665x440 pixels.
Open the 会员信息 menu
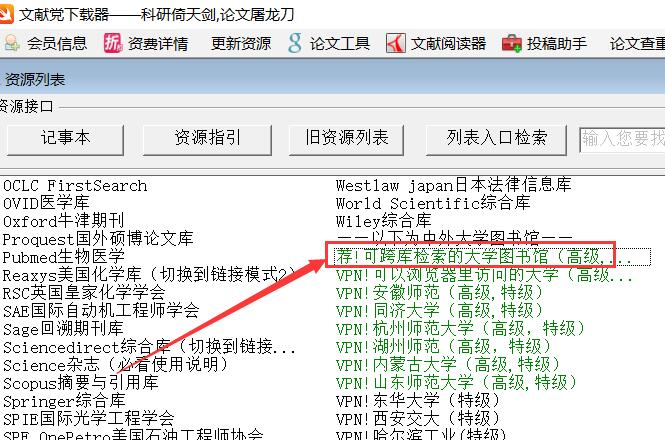point(57,43)
